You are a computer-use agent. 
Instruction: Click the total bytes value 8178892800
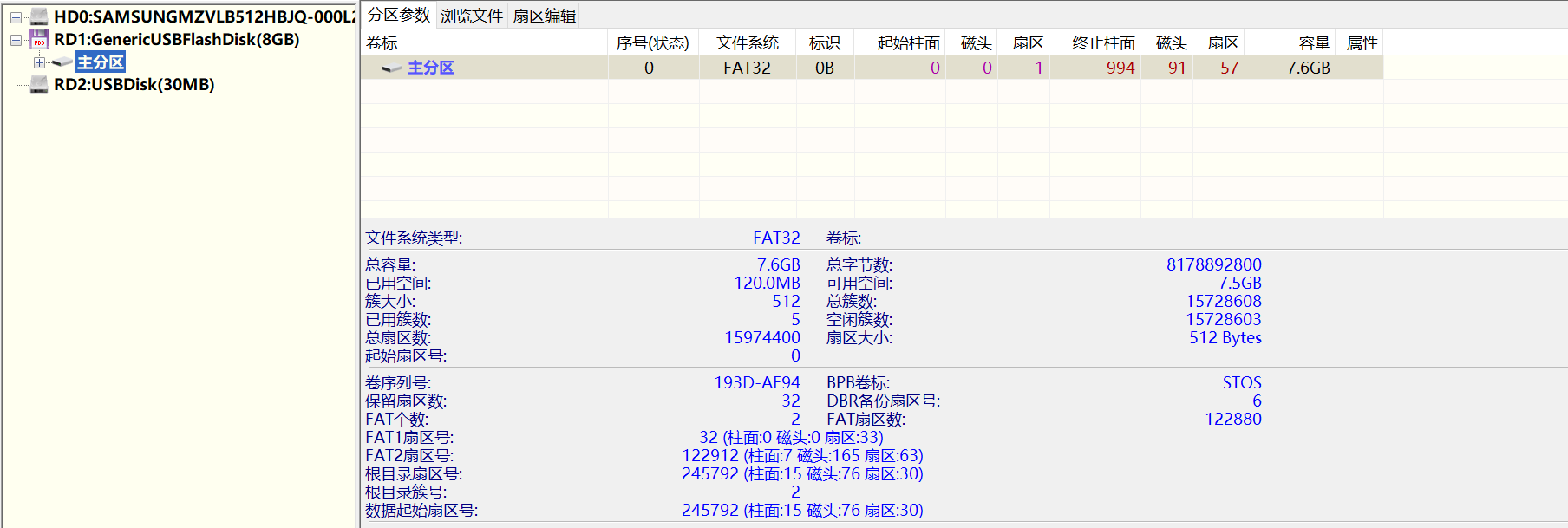(1214, 264)
